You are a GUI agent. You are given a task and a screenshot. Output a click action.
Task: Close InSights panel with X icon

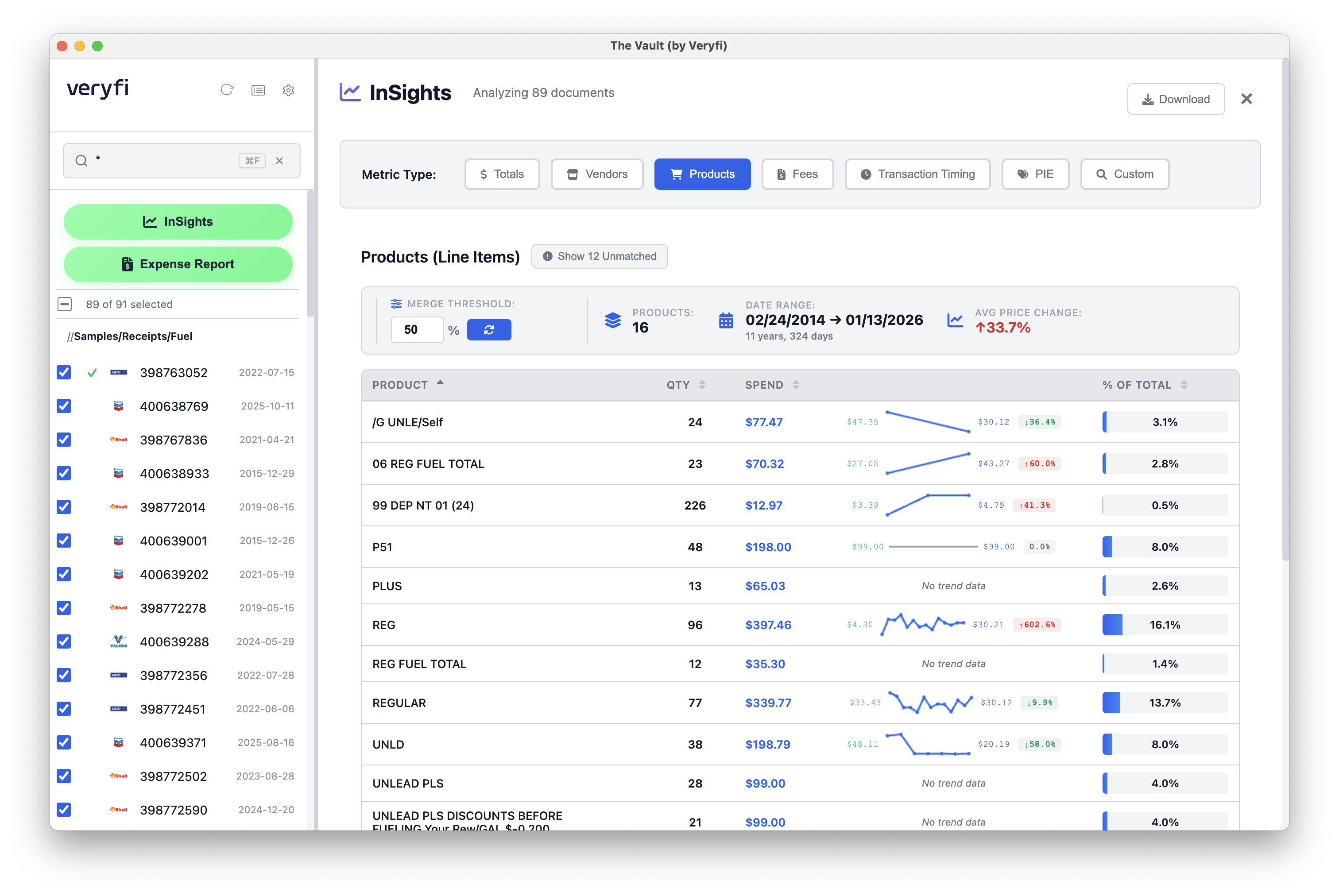1246,99
